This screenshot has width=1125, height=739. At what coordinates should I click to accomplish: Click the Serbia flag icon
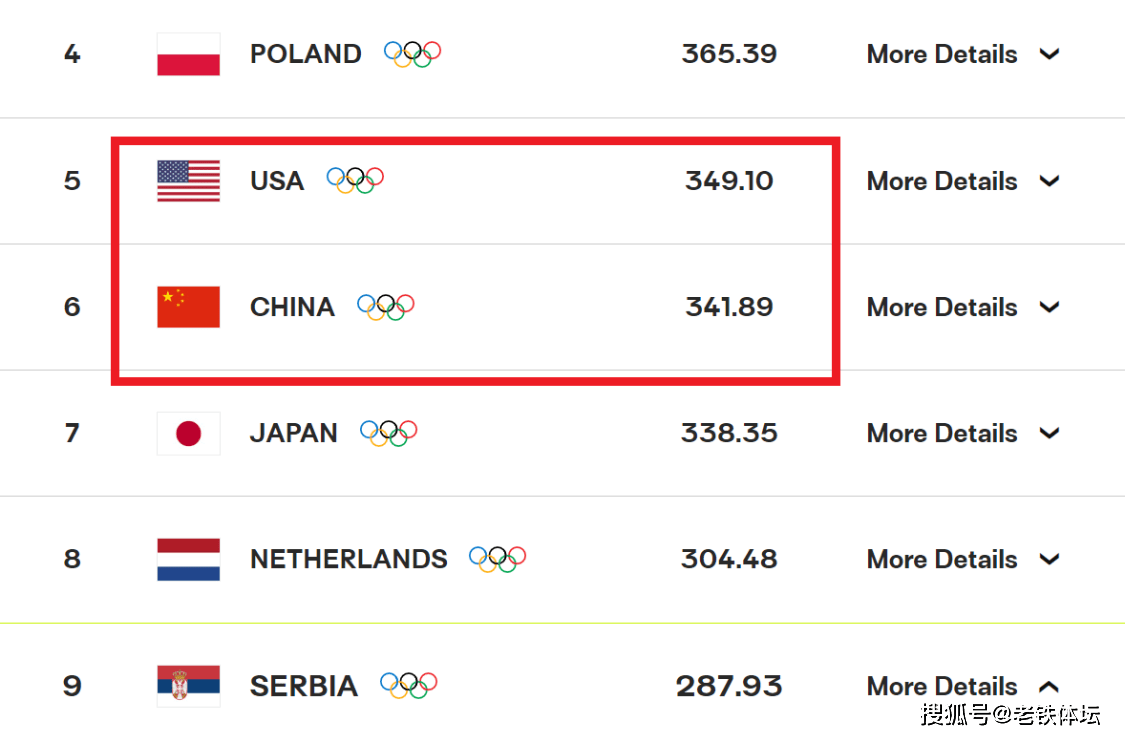(x=188, y=686)
